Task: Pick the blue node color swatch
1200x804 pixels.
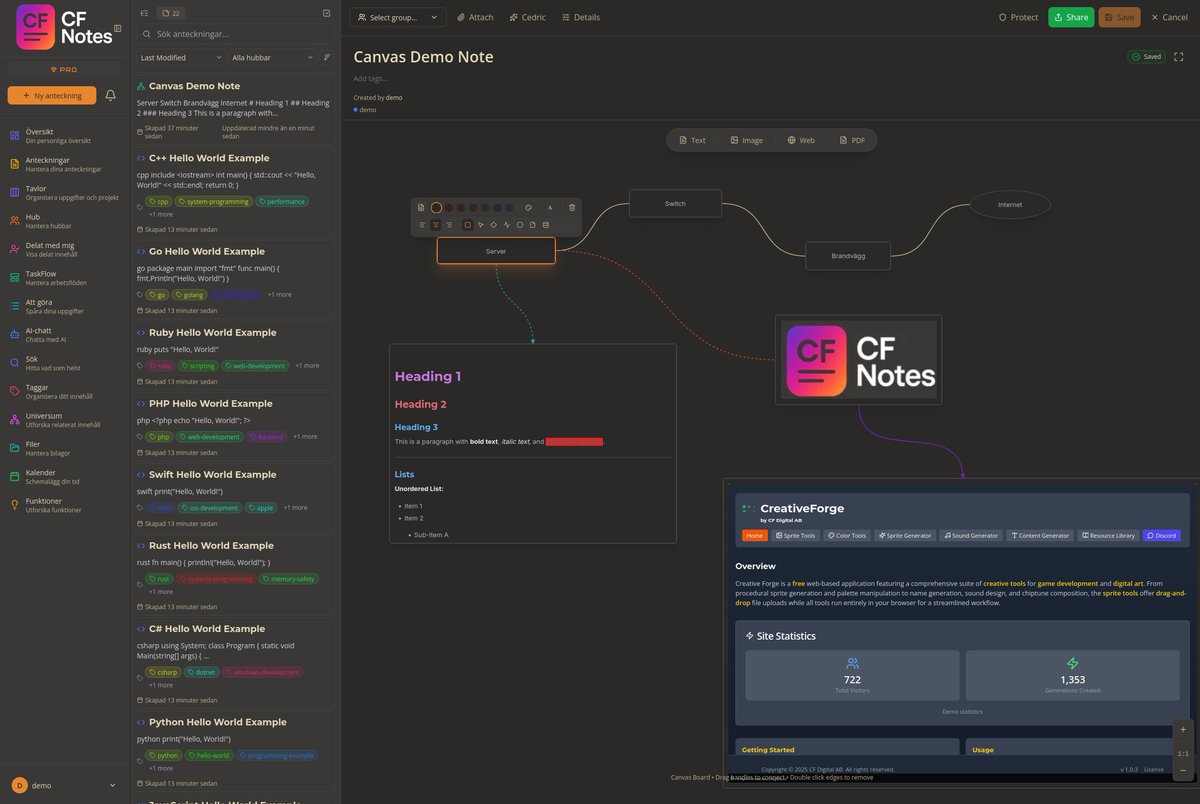Action: (497, 207)
